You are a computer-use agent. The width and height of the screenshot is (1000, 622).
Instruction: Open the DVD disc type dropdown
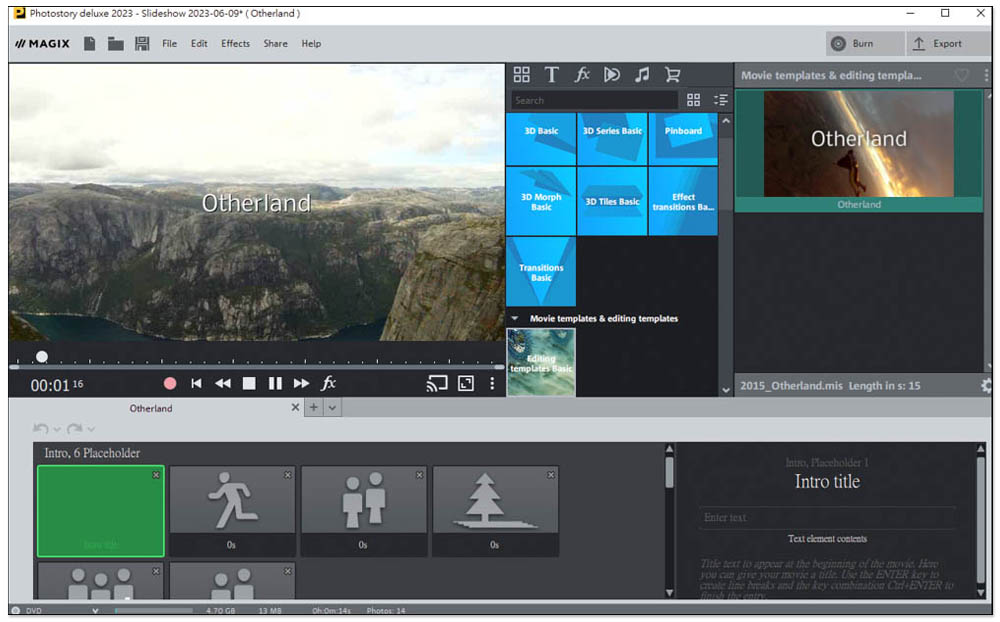coord(95,610)
